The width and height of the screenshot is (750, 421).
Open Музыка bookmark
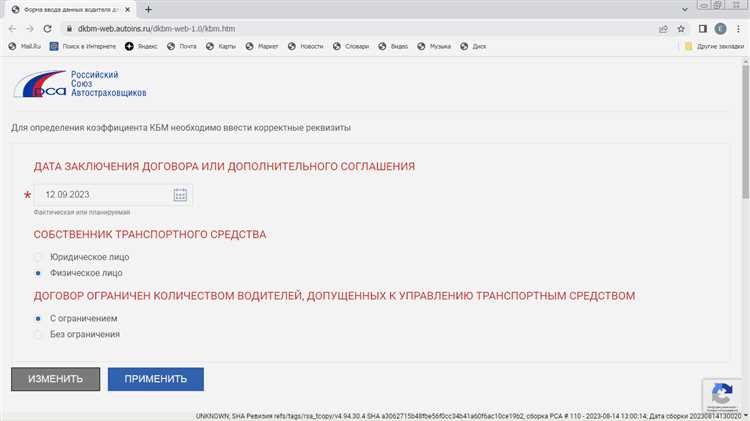[x=434, y=46]
